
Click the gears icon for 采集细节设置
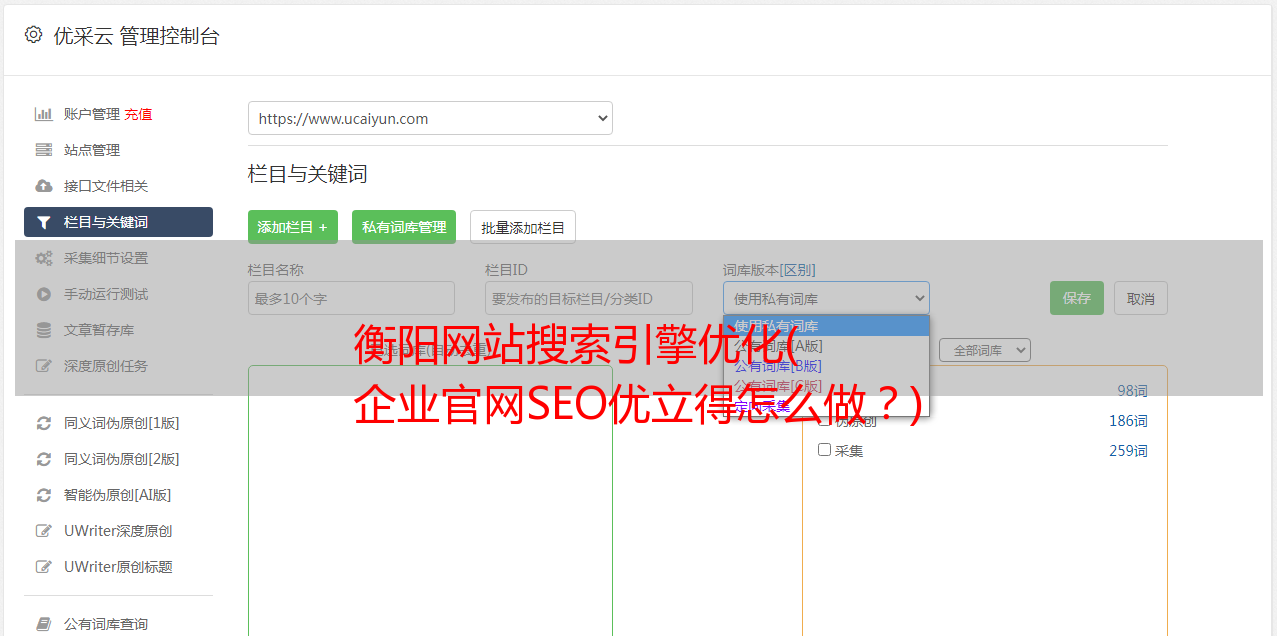click(43, 258)
